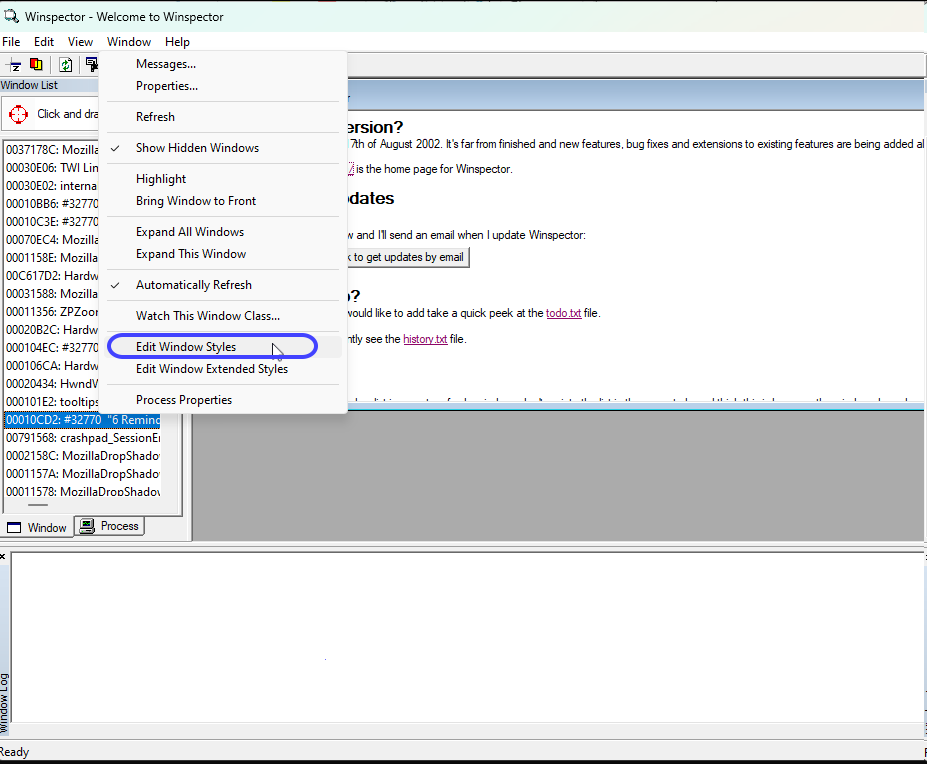Viewport: 927px width, 764px height.
Task: Select list row 0001157A: MozillaDropShado
Action: [83, 474]
